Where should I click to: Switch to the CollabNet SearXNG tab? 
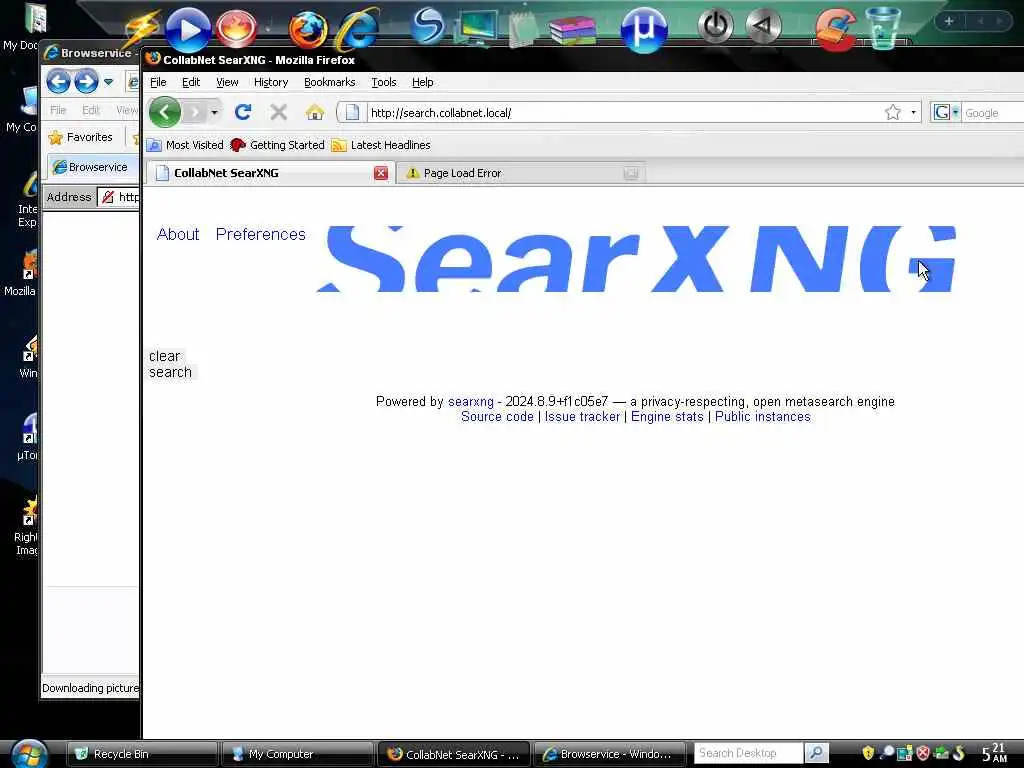(x=270, y=173)
